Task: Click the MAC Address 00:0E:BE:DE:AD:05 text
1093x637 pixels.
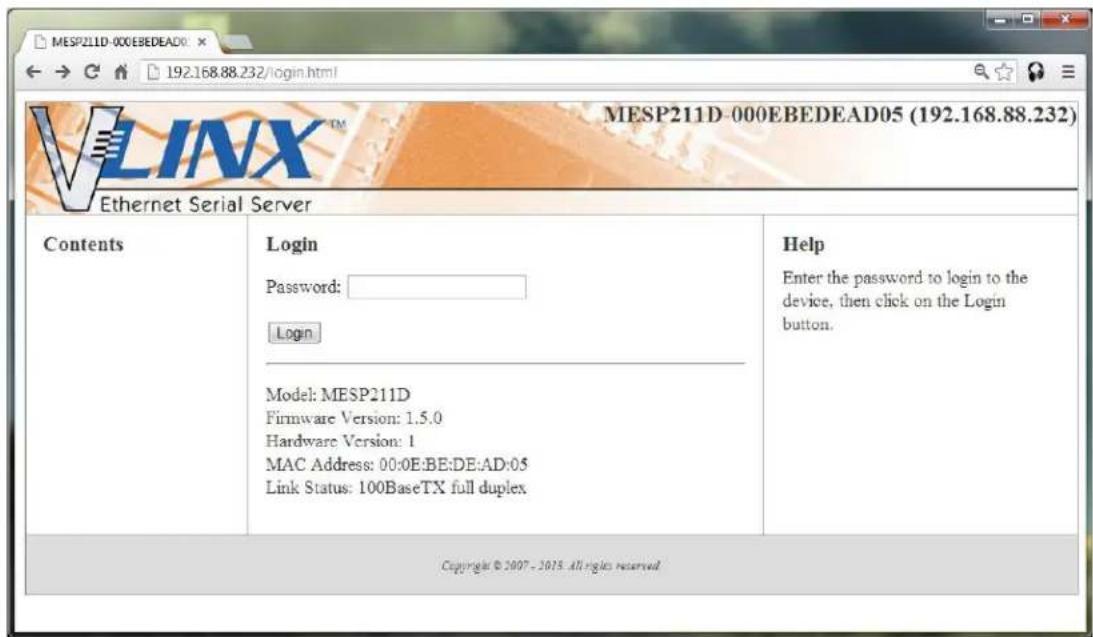Action: [397, 464]
